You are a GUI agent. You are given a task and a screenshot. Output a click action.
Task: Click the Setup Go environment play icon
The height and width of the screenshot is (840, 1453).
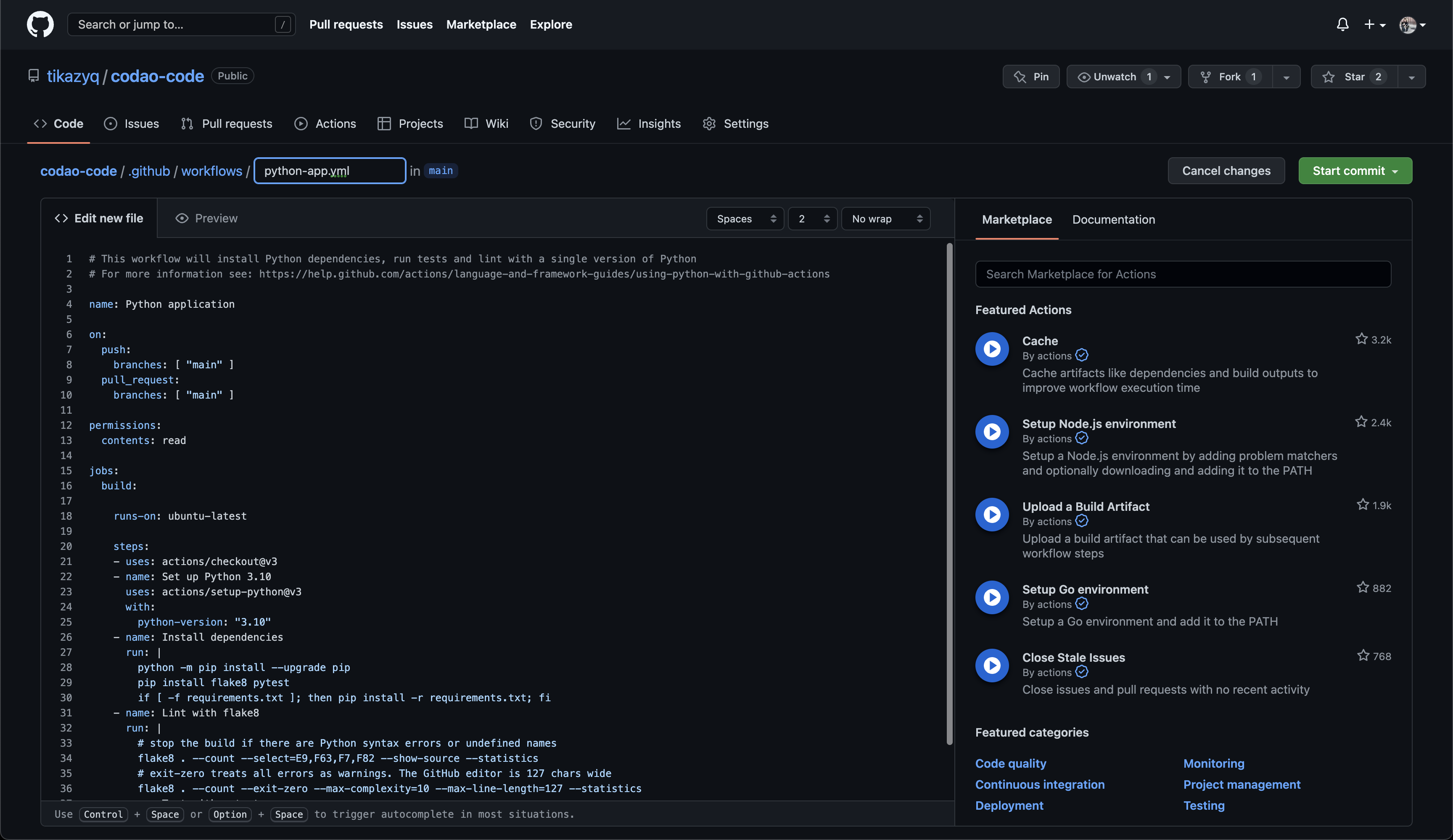992,597
